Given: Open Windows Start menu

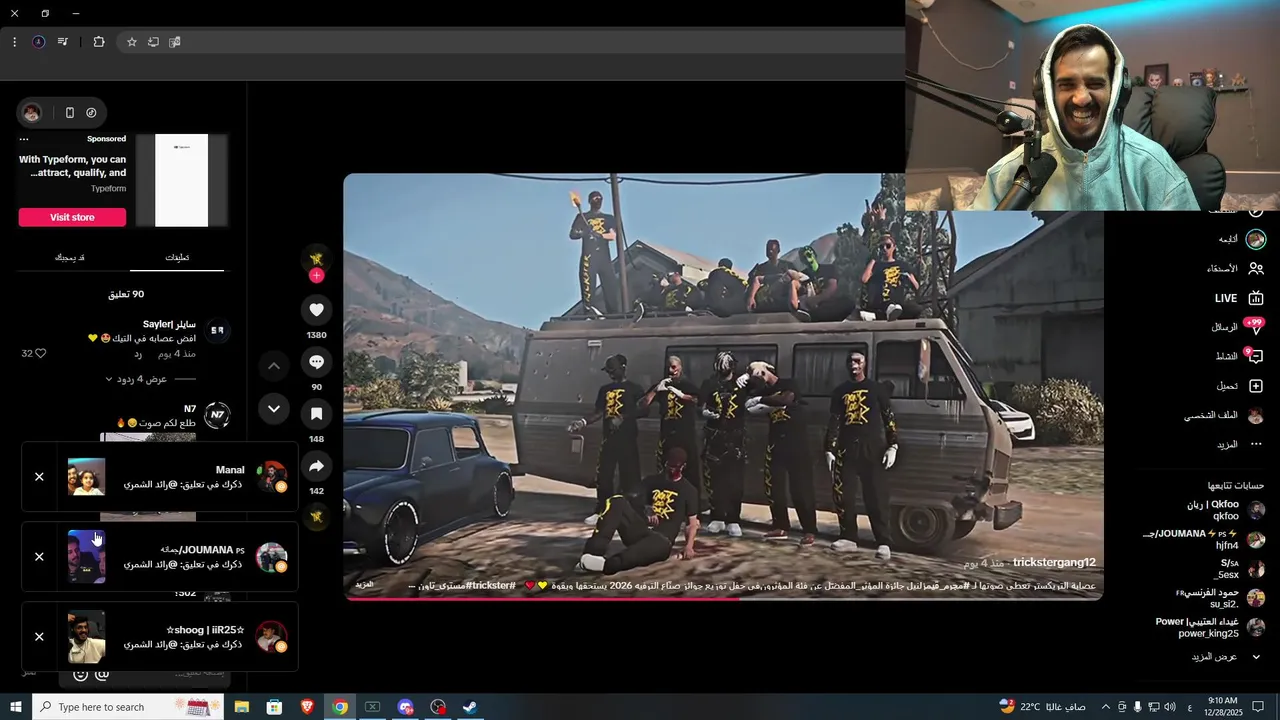Looking at the screenshot, I should [16, 707].
